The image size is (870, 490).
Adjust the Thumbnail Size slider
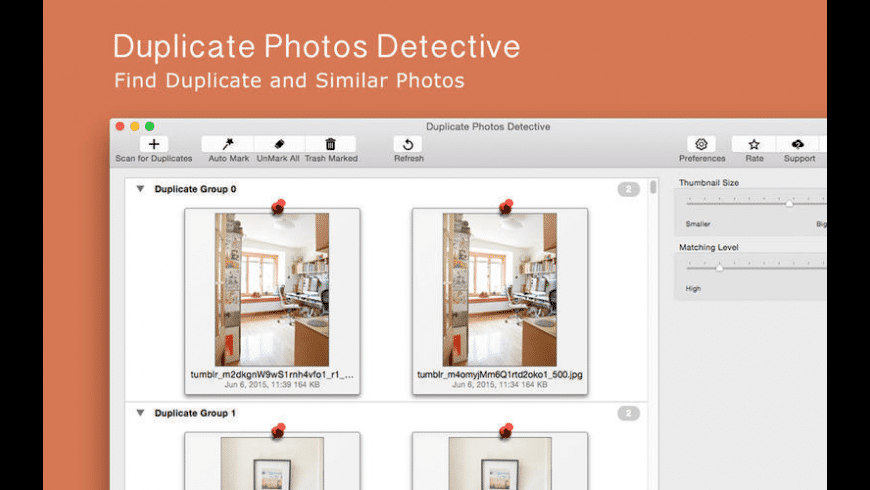point(789,203)
